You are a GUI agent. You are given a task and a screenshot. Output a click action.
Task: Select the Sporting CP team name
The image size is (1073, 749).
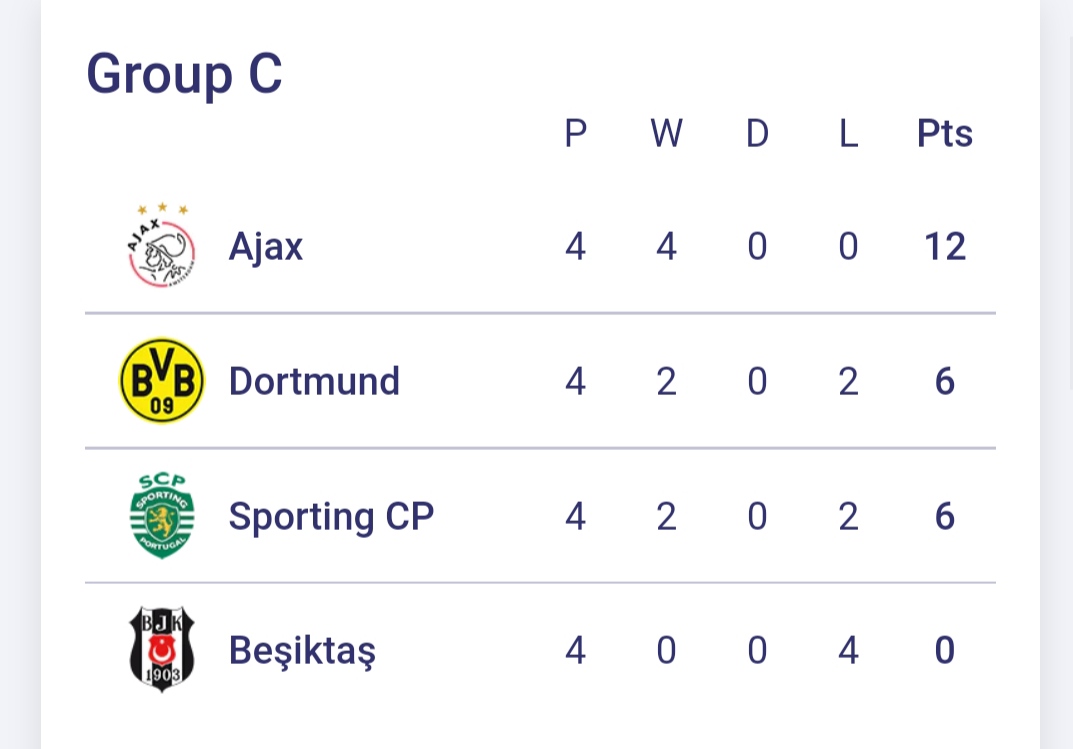point(331,516)
